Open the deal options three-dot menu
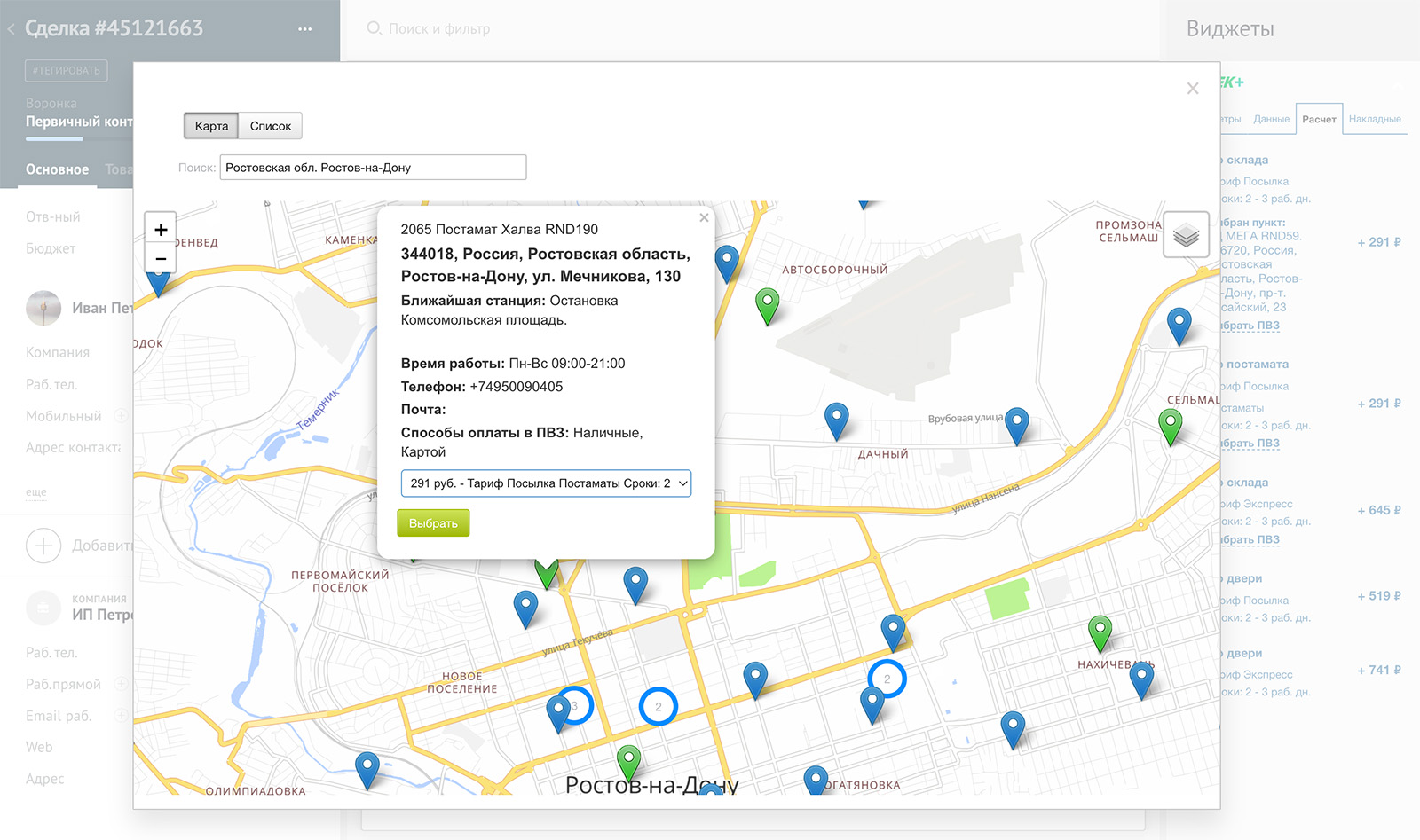Viewport: 1420px width, 840px height. coord(304,29)
